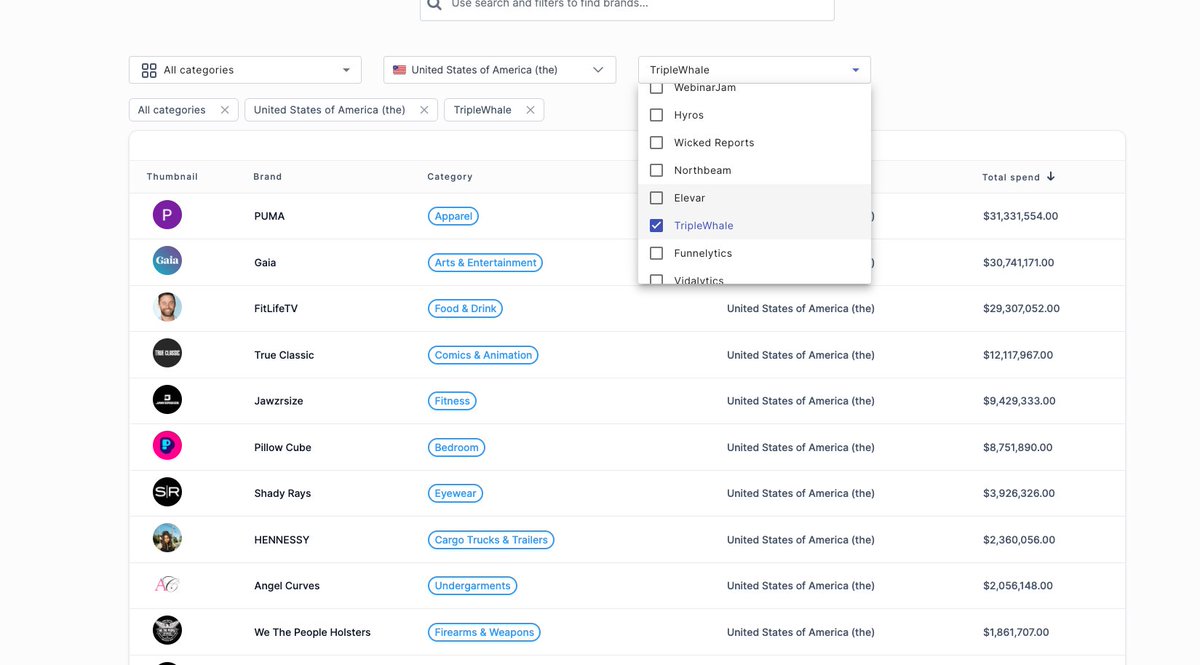
Task: Open the FitLifeTV brand name
Action: (x=276, y=308)
